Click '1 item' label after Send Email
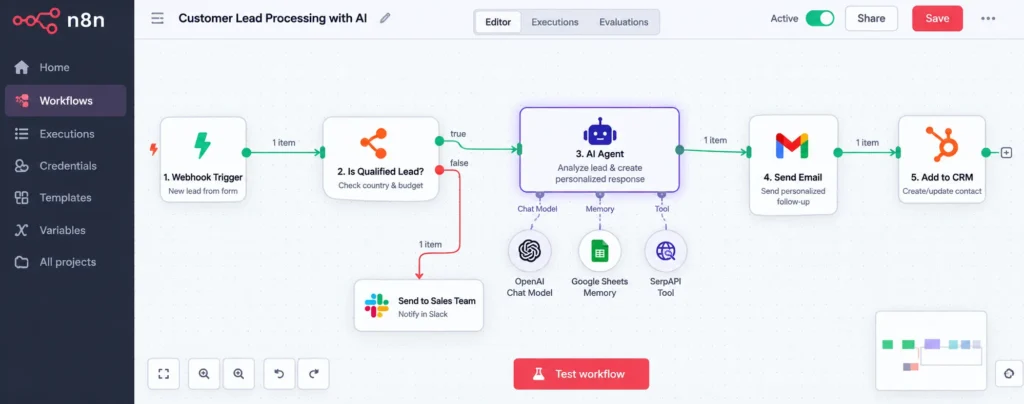The height and width of the screenshot is (404, 1024). click(867, 142)
